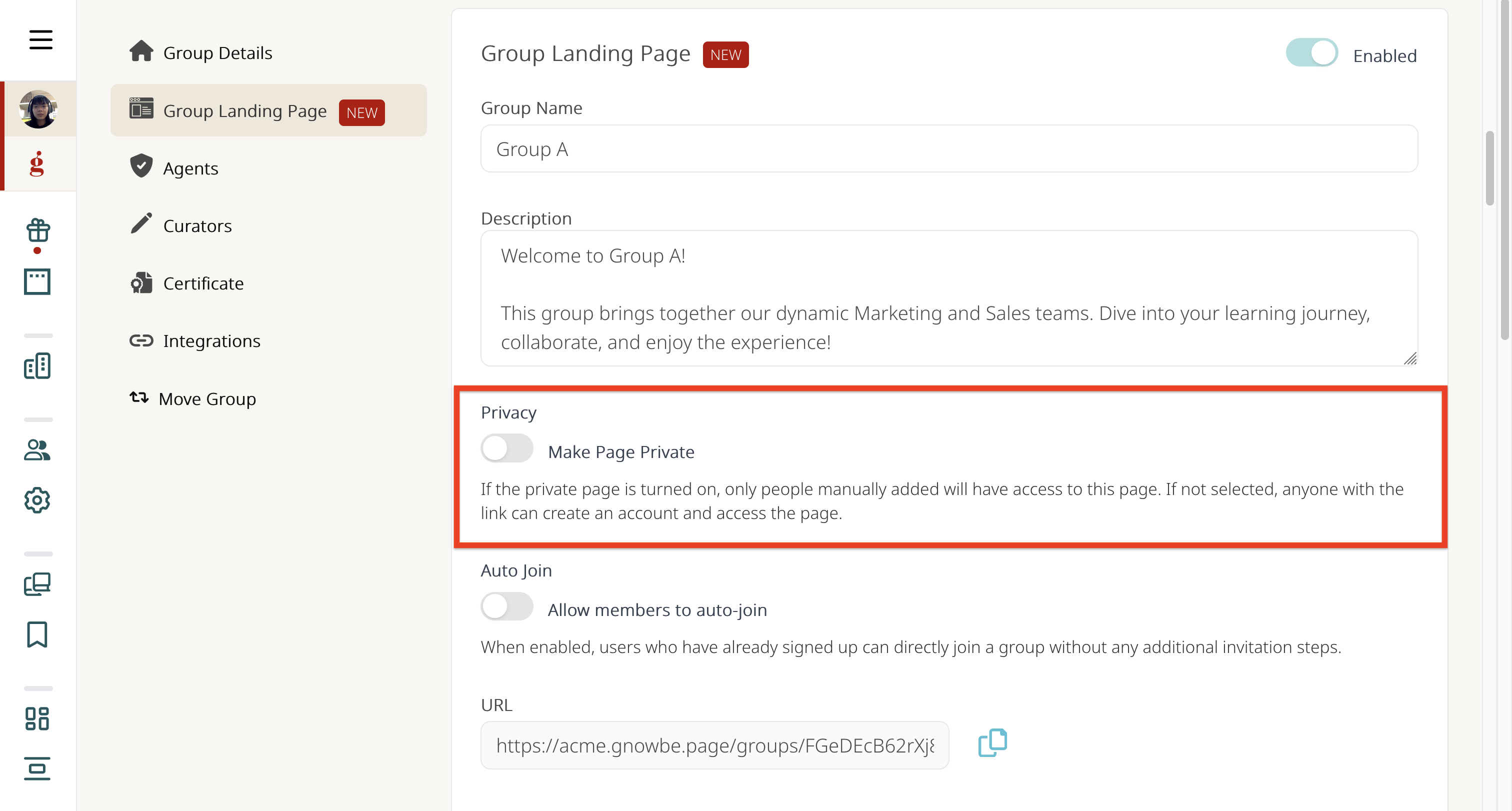Viewport: 1512px width, 811px height.
Task: Click the red Gnowbe logo icon
Action: tap(37, 163)
